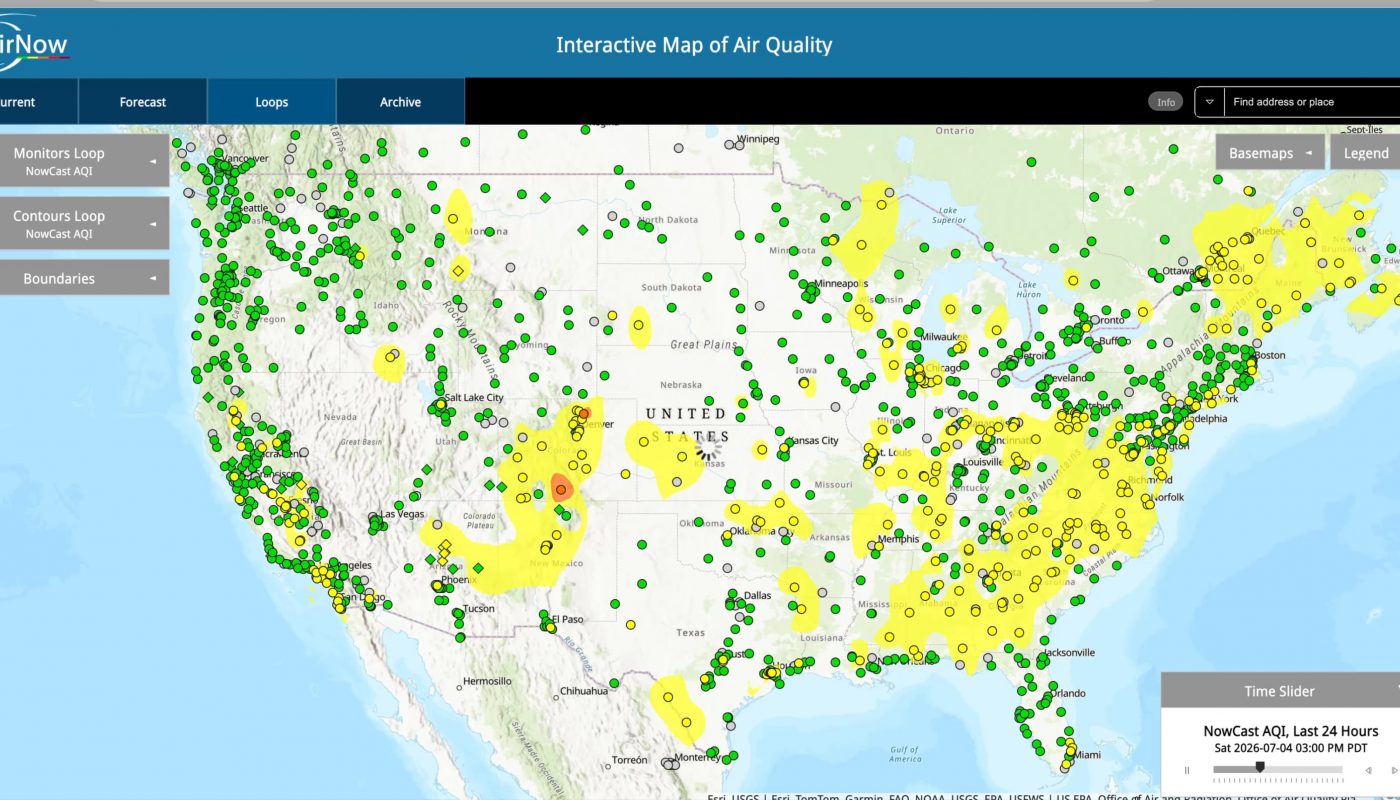
Task: Select the orange monitor in southern Colorado
Action: (562, 489)
